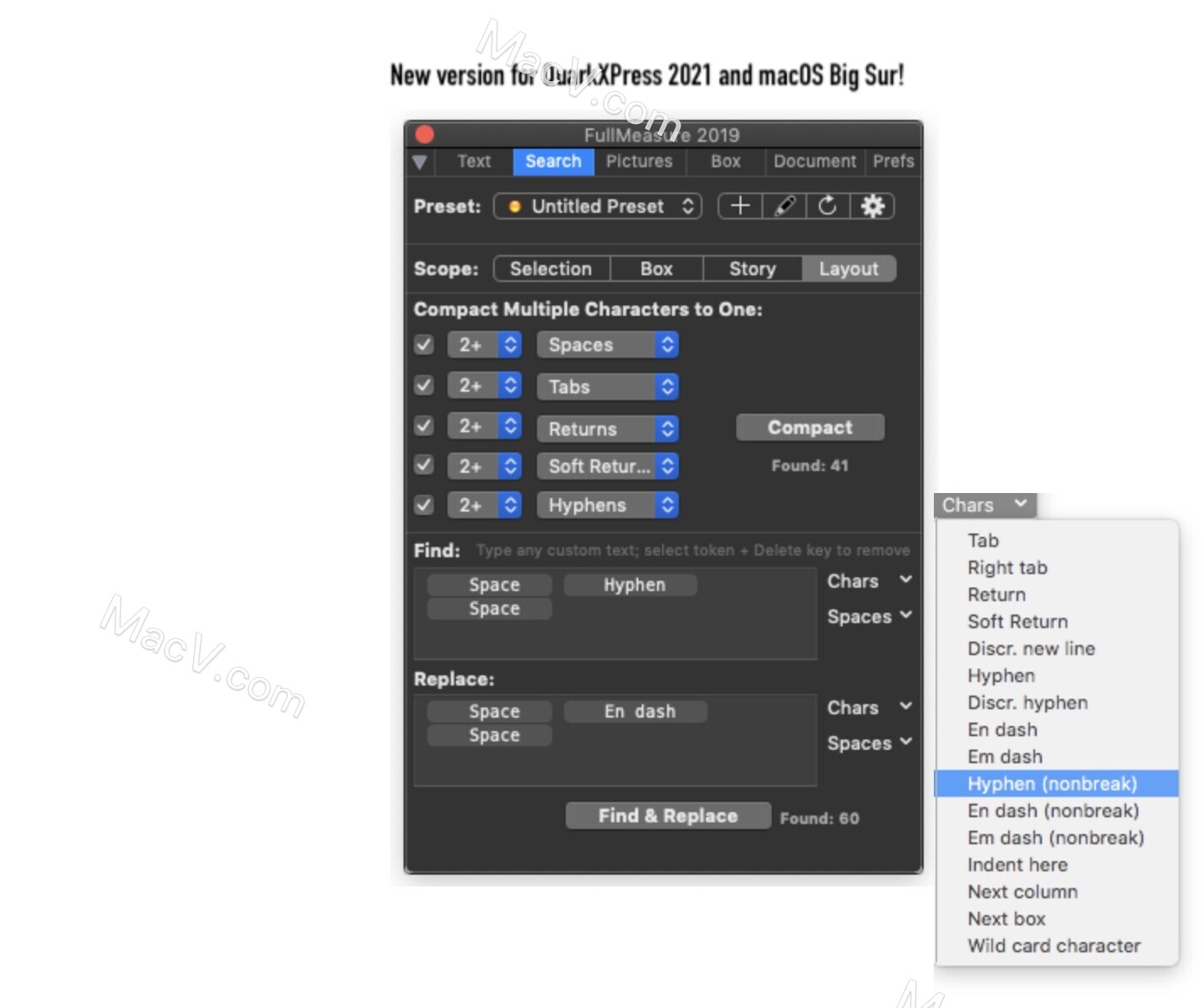The height and width of the screenshot is (1008, 1204).
Task: Open the 2+ count dropdown for Spaces
Action: 485,344
